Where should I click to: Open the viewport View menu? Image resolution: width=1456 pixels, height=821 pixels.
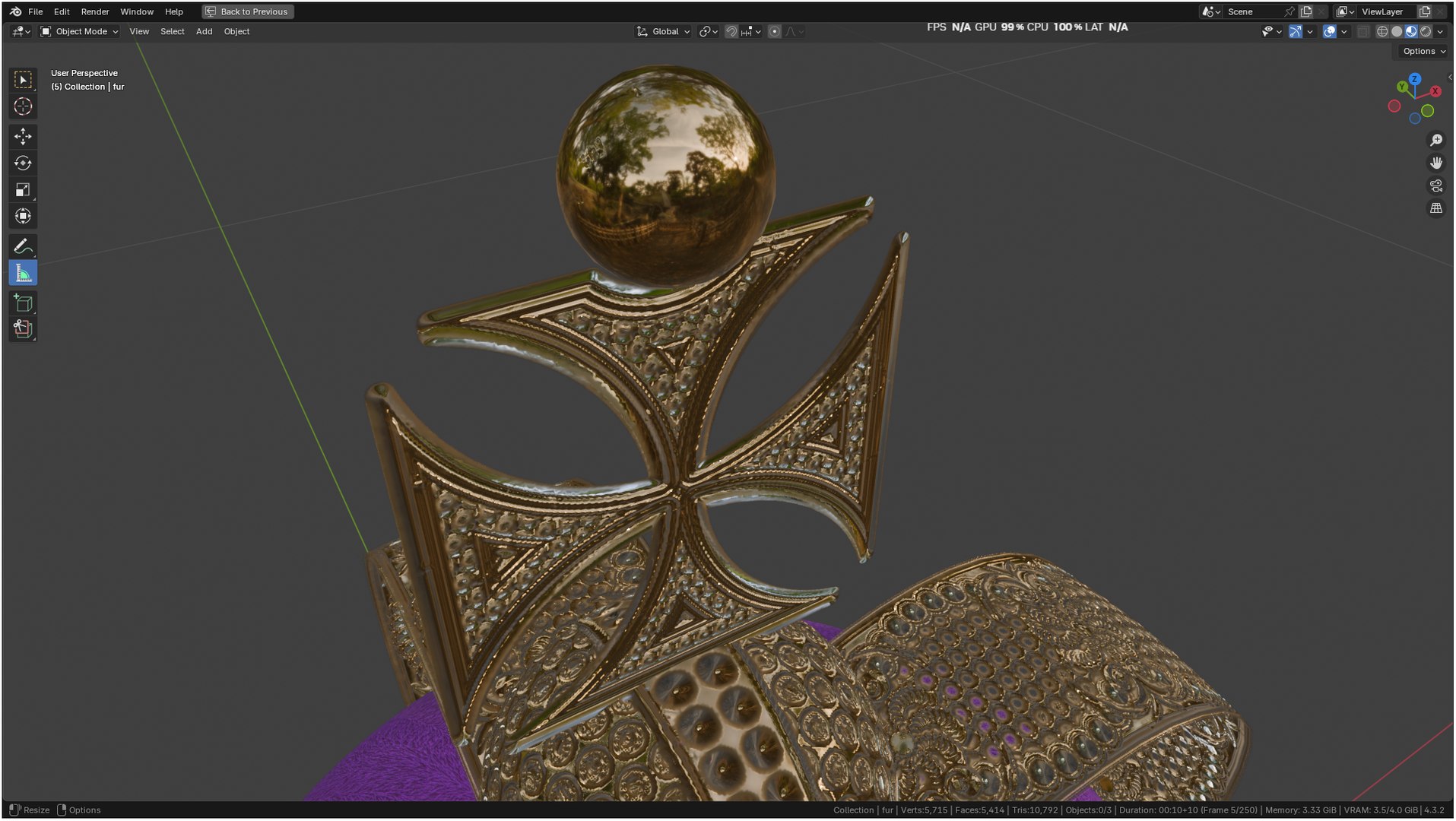point(139,31)
